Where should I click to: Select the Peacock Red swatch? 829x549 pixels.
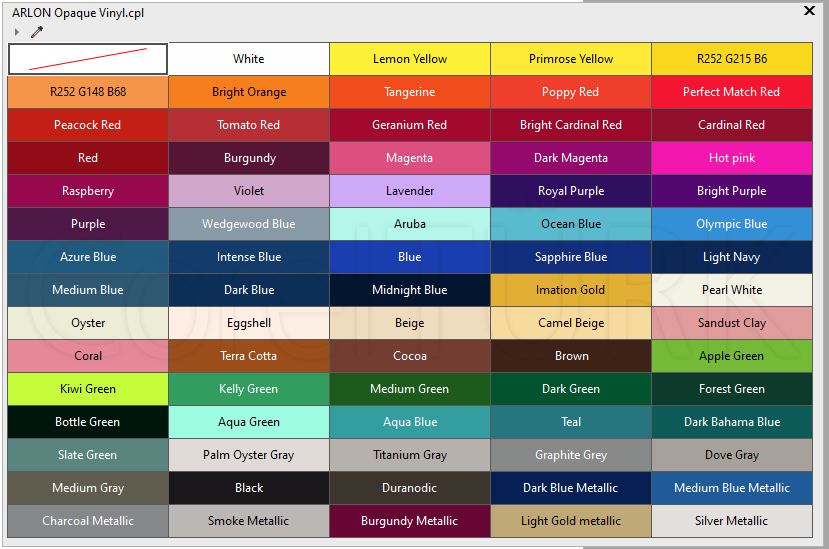click(x=88, y=125)
